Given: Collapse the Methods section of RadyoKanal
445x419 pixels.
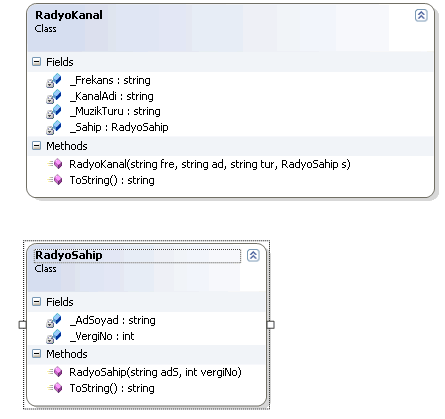Looking at the screenshot, I should [36, 146].
